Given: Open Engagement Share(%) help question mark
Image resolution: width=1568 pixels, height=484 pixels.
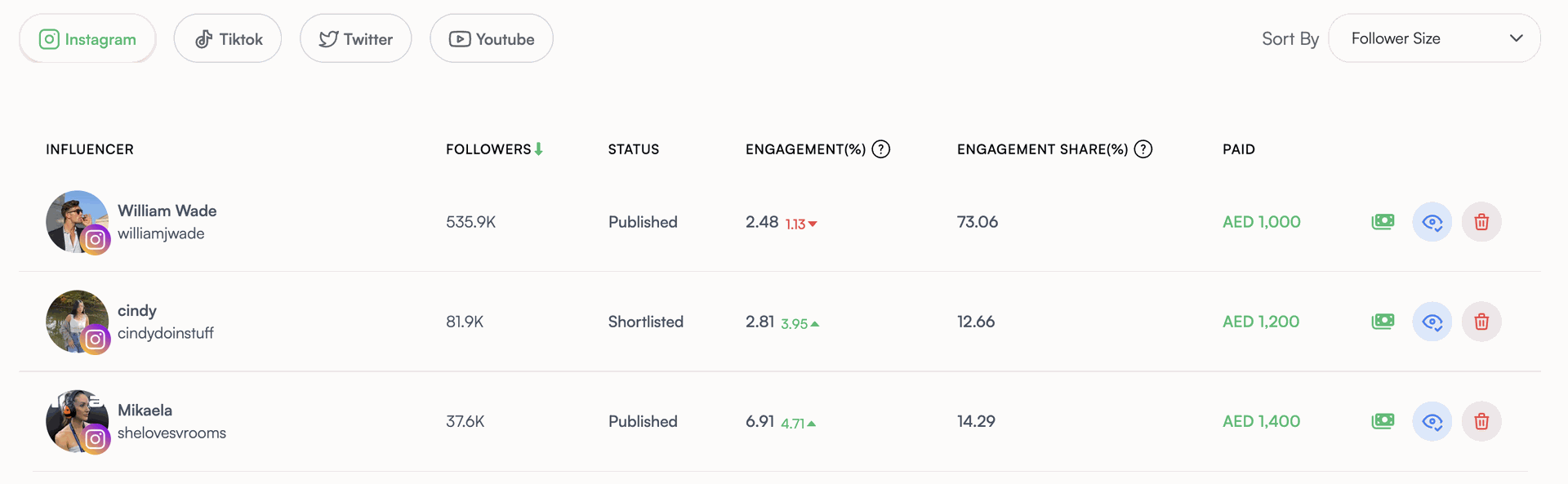Looking at the screenshot, I should click(1143, 149).
